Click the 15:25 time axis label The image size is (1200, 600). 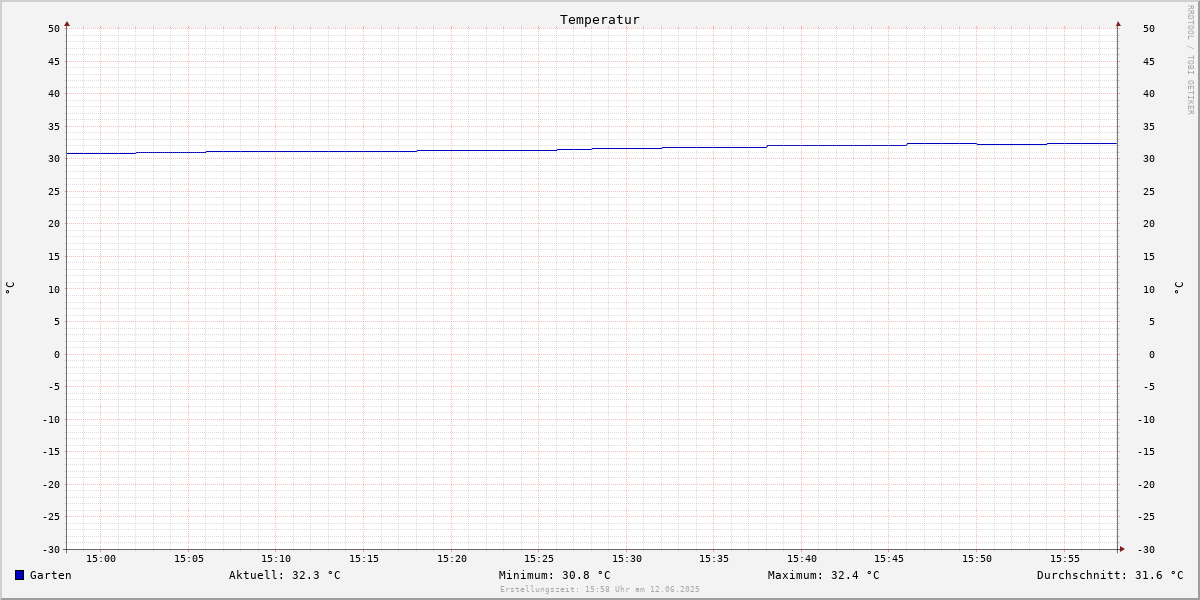pos(539,558)
